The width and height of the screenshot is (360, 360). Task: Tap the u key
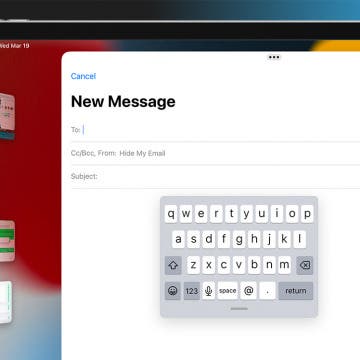pyautogui.click(x=262, y=214)
